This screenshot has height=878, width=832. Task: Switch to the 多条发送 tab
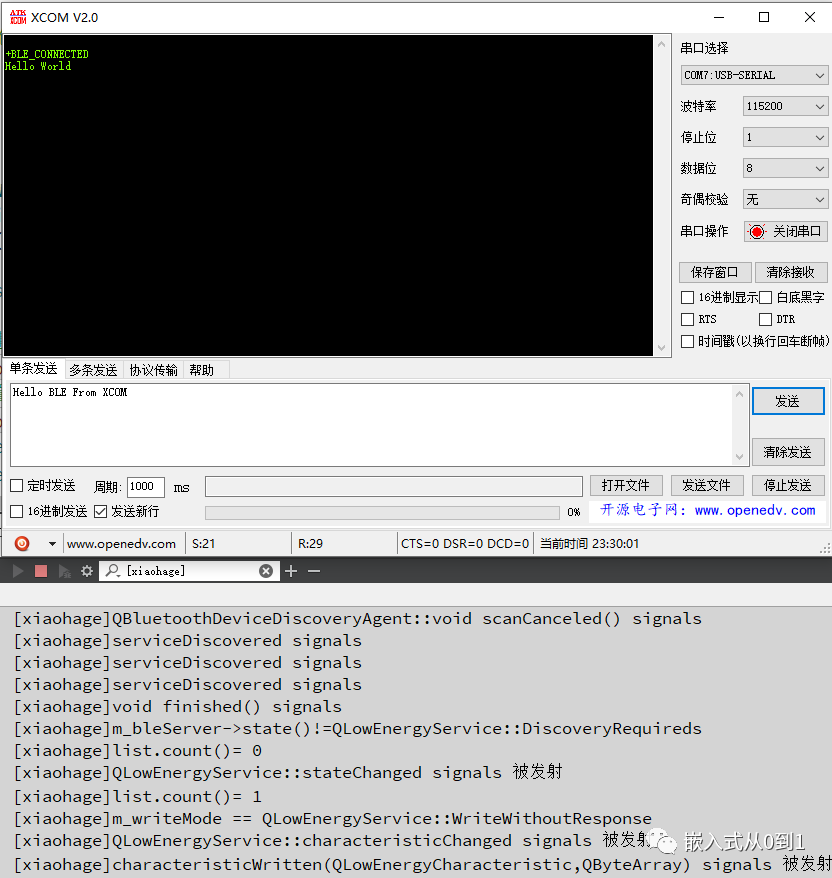(x=93, y=370)
